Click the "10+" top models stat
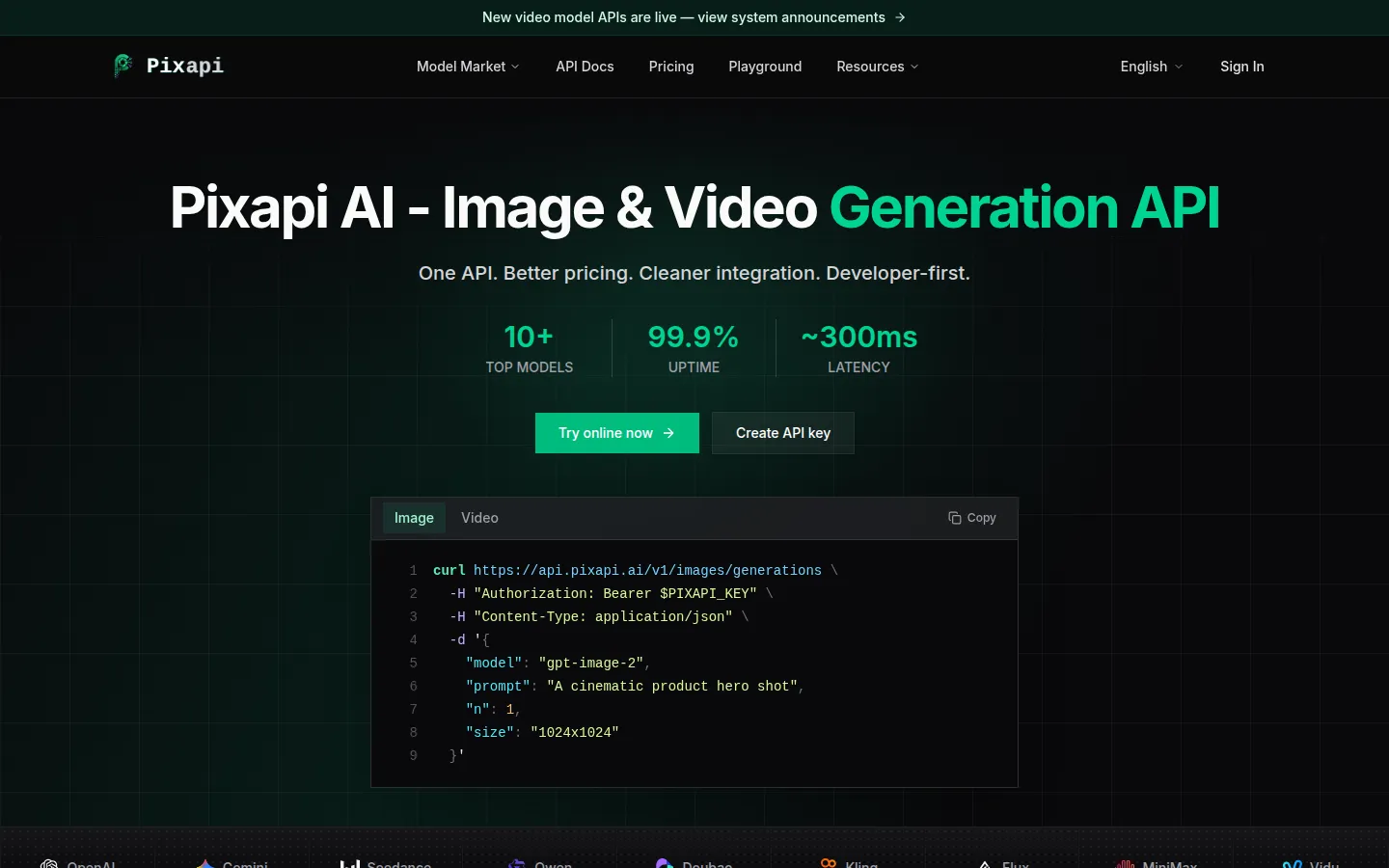 [529, 337]
